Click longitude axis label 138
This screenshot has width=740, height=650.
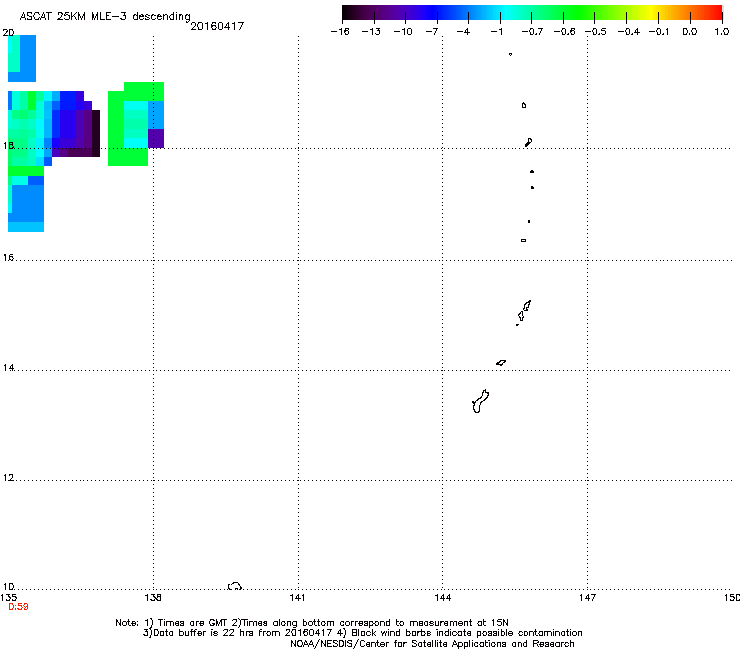tap(153, 598)
